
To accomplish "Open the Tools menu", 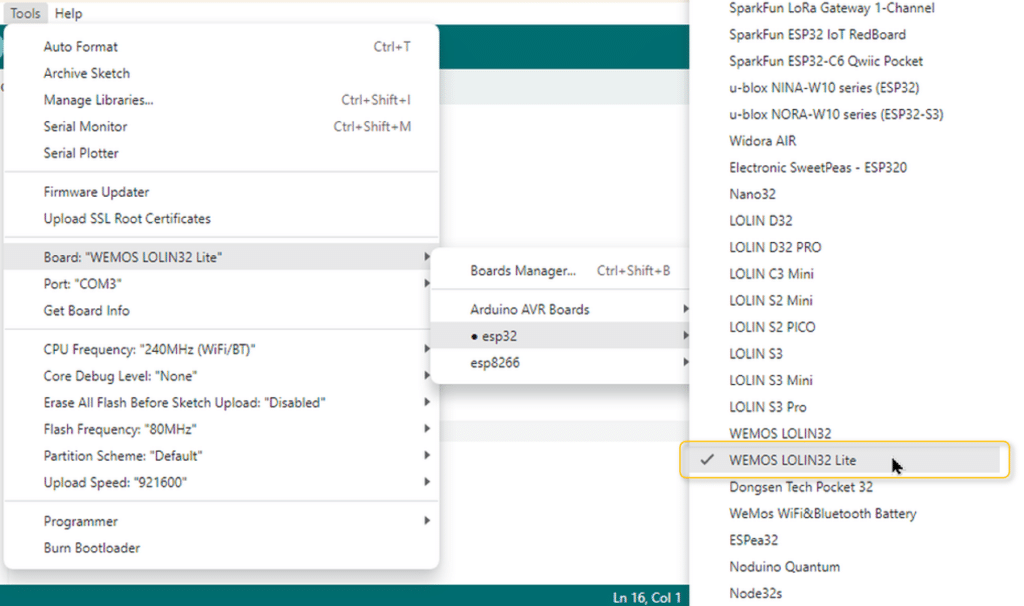I will [x=25, y=13].
